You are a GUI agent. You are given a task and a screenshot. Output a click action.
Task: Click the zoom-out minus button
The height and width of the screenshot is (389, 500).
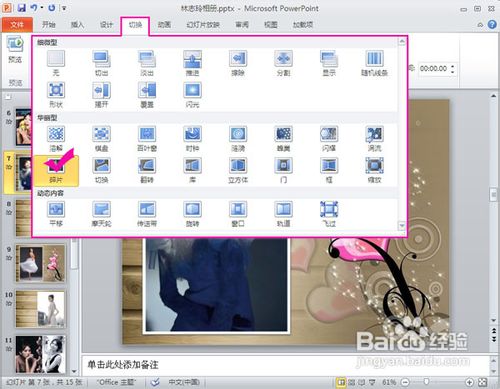pos(405,382)
